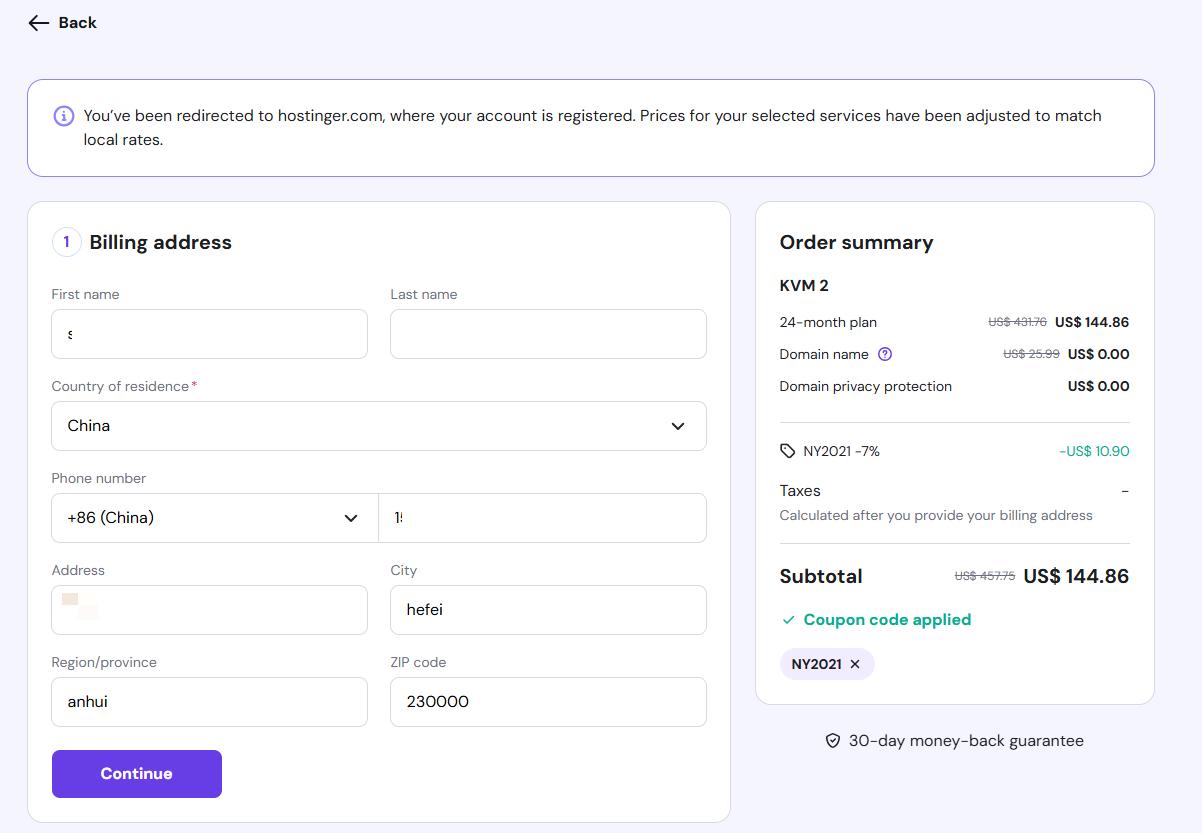Edit the City field containing hefei
This screenshot has width=1202, height=833.
click(x=548, y=610)
